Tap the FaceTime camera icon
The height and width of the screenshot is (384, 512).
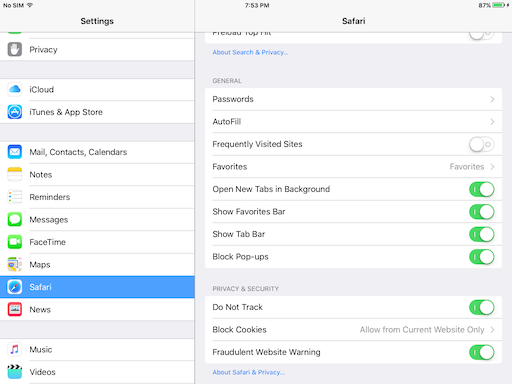click(15, 242)
